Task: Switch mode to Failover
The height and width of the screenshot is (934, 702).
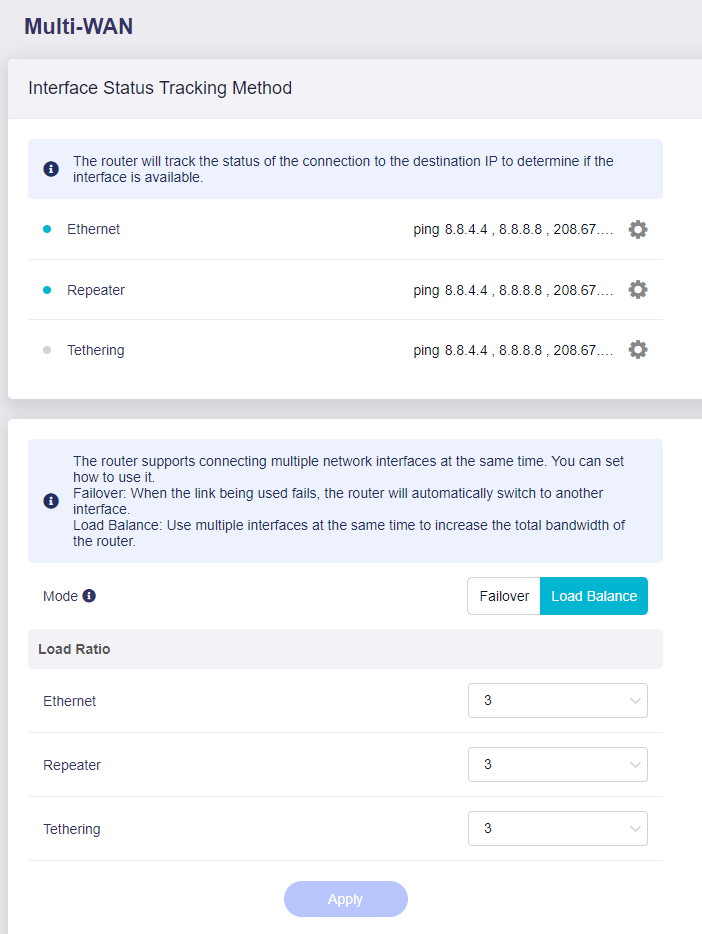Action: click(503, 595)
